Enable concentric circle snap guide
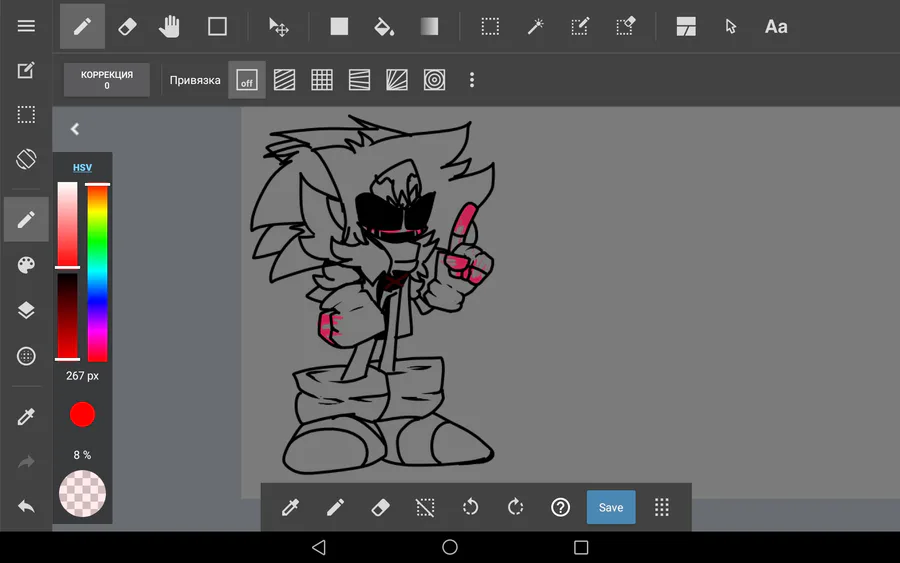Image resolution: width=900 pixels, height=563 pixels. pyautogui.click(x=435, y=80)
